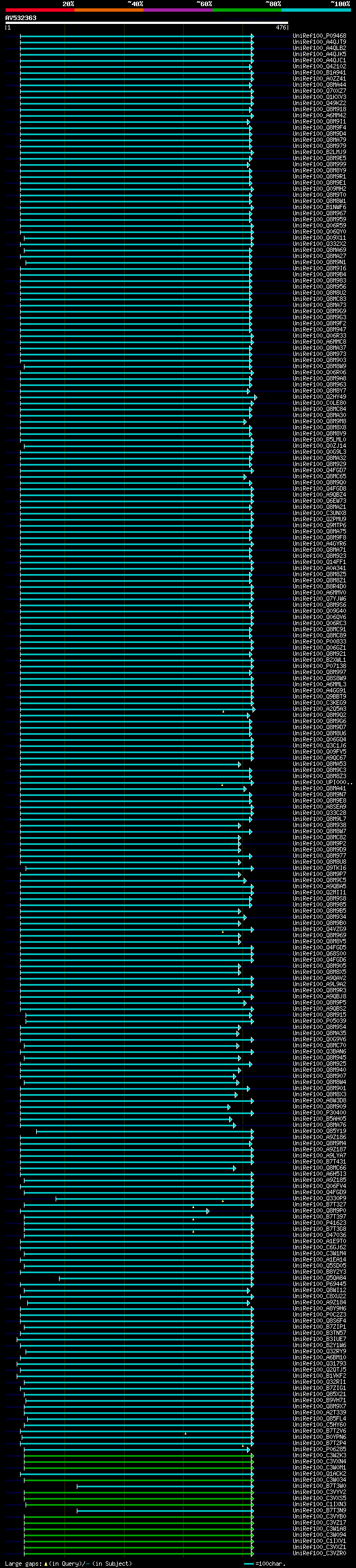Select hit UniRef100_C5HY60

(x=319, y=1425)
